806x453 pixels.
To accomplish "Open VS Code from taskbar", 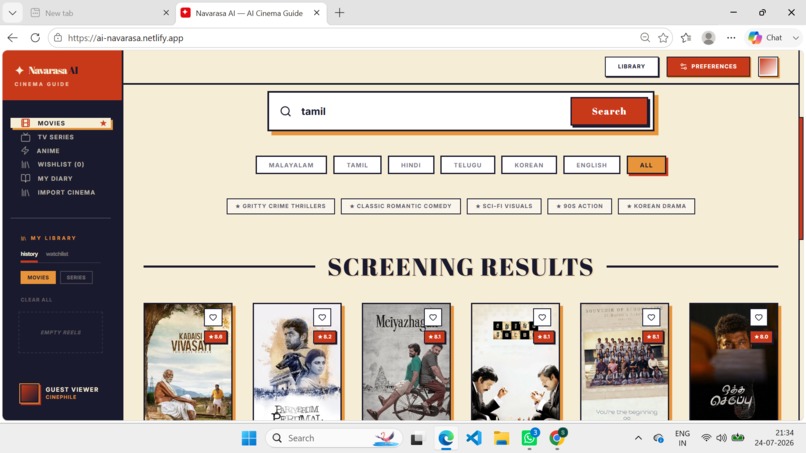I will click(x=474, y=438).
